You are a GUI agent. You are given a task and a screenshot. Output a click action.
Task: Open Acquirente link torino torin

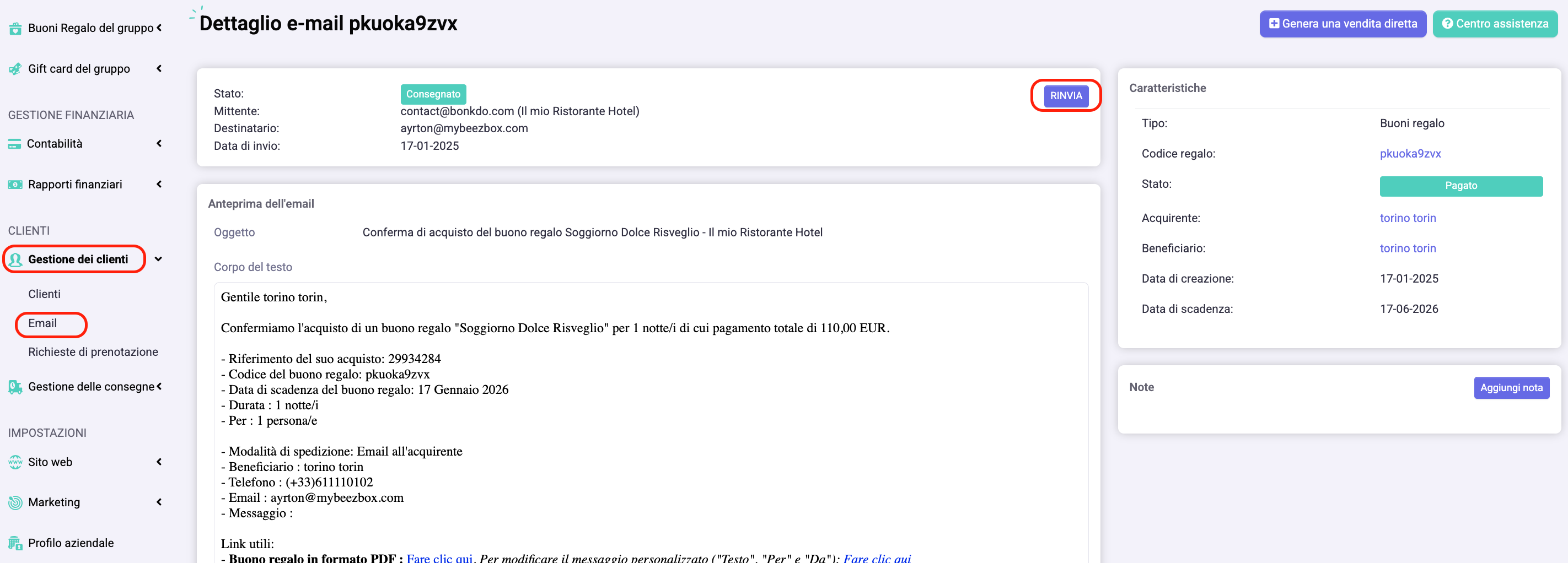pos(1408,218)
